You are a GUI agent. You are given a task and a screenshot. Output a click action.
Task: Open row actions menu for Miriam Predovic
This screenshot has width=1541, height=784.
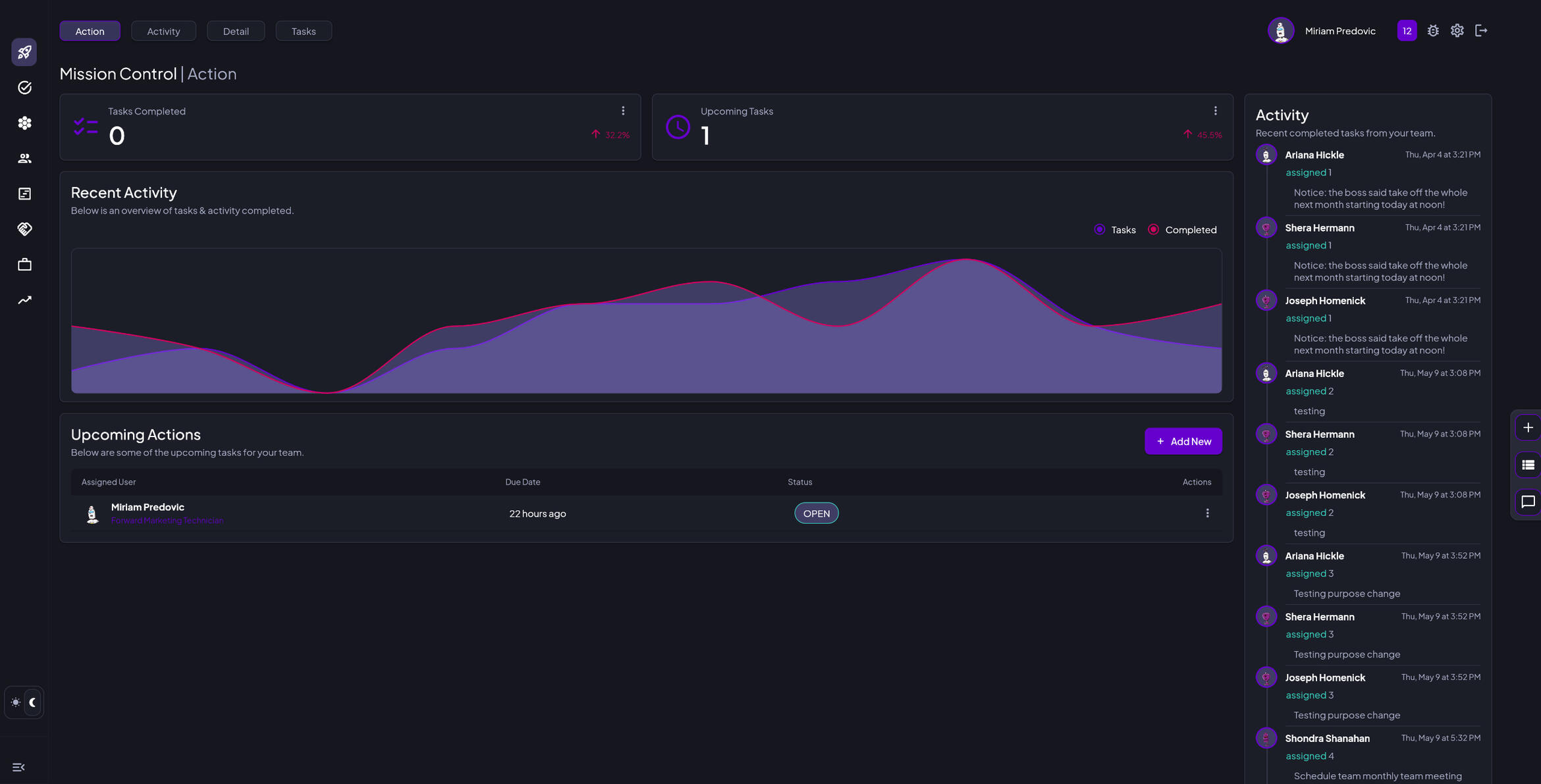[1207, 513]
